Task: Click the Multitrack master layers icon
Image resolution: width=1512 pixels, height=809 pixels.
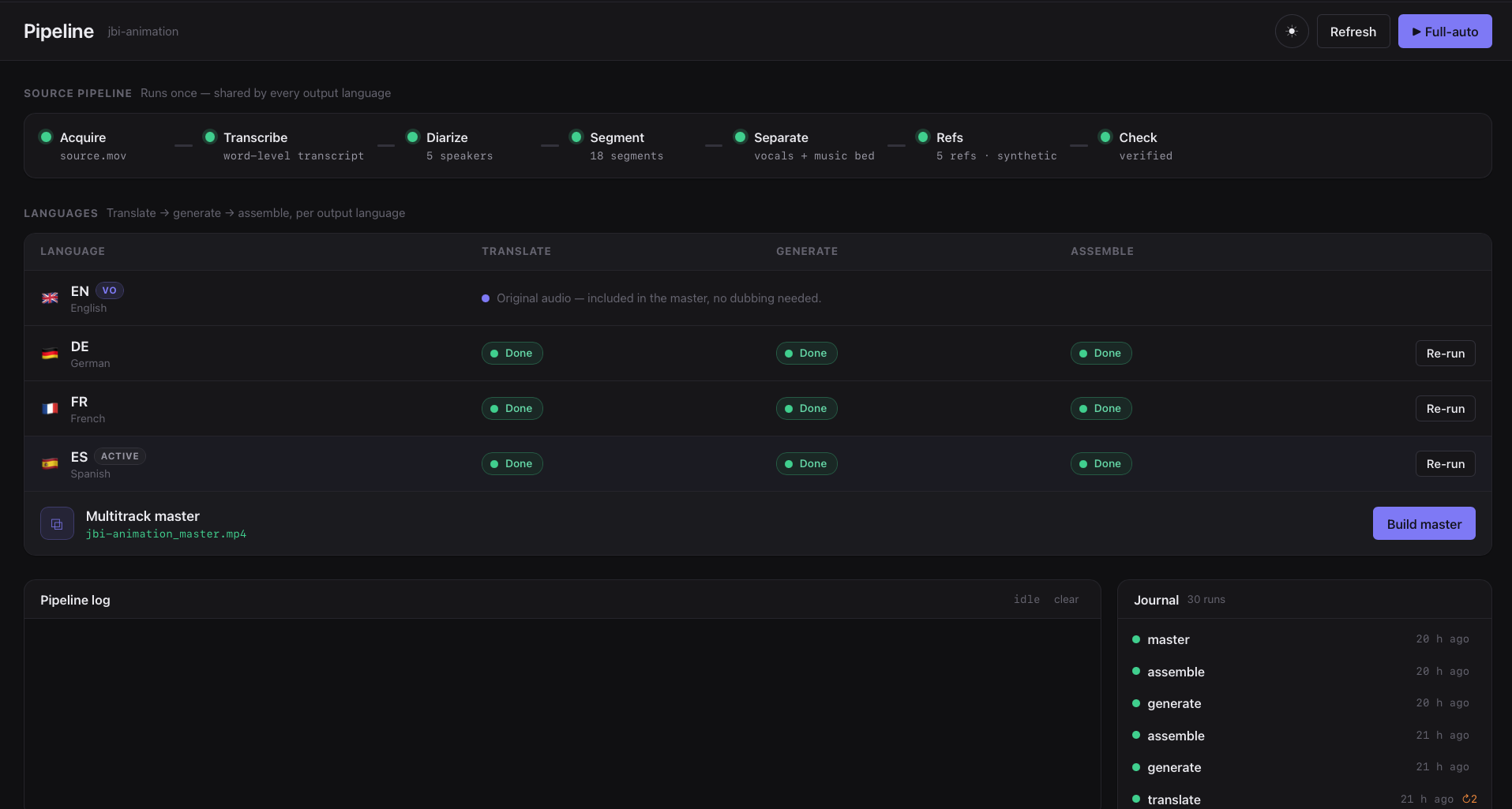Action: (x=57, y=523)
